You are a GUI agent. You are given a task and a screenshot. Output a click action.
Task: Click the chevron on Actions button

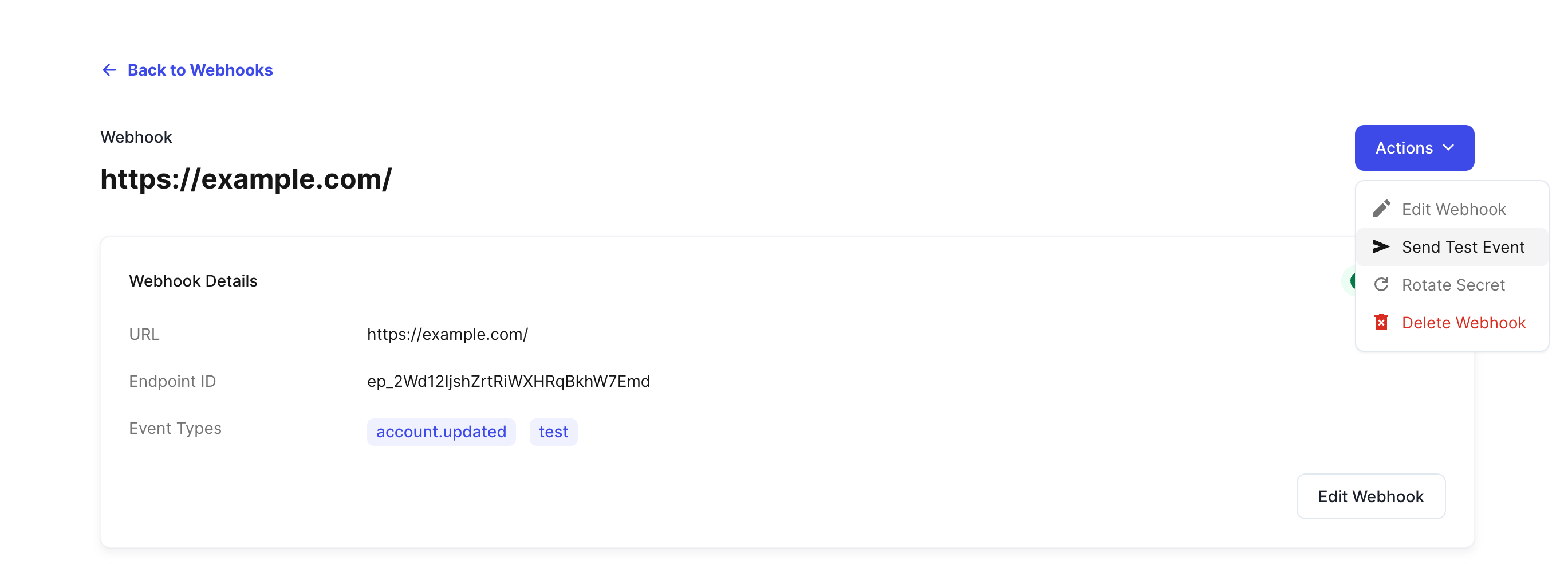click(x=1448, y=148)
